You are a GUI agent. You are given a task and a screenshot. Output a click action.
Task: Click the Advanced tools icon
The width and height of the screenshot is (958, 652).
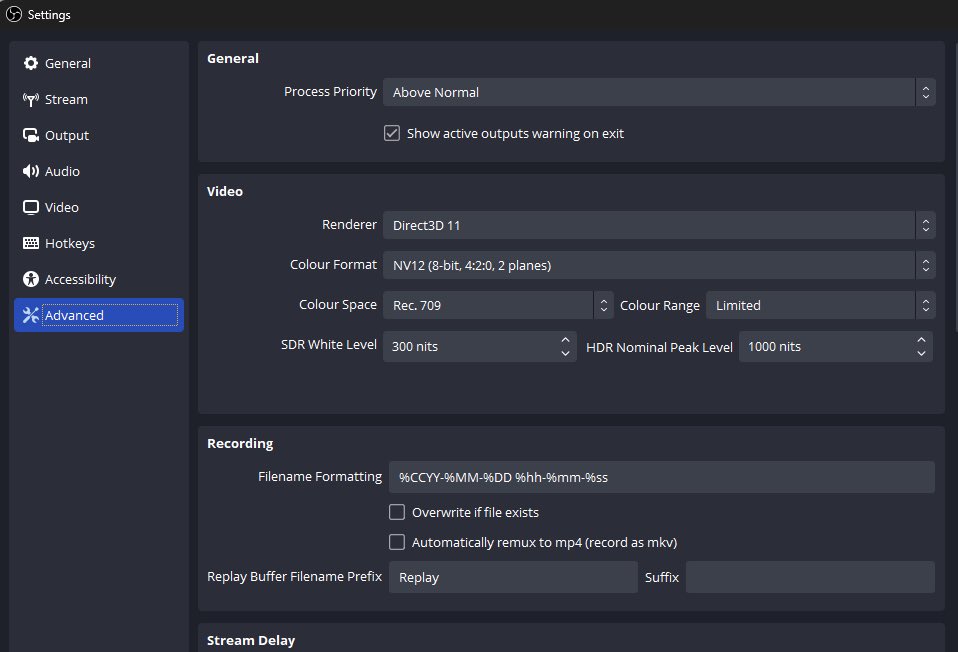pos(31,315)
